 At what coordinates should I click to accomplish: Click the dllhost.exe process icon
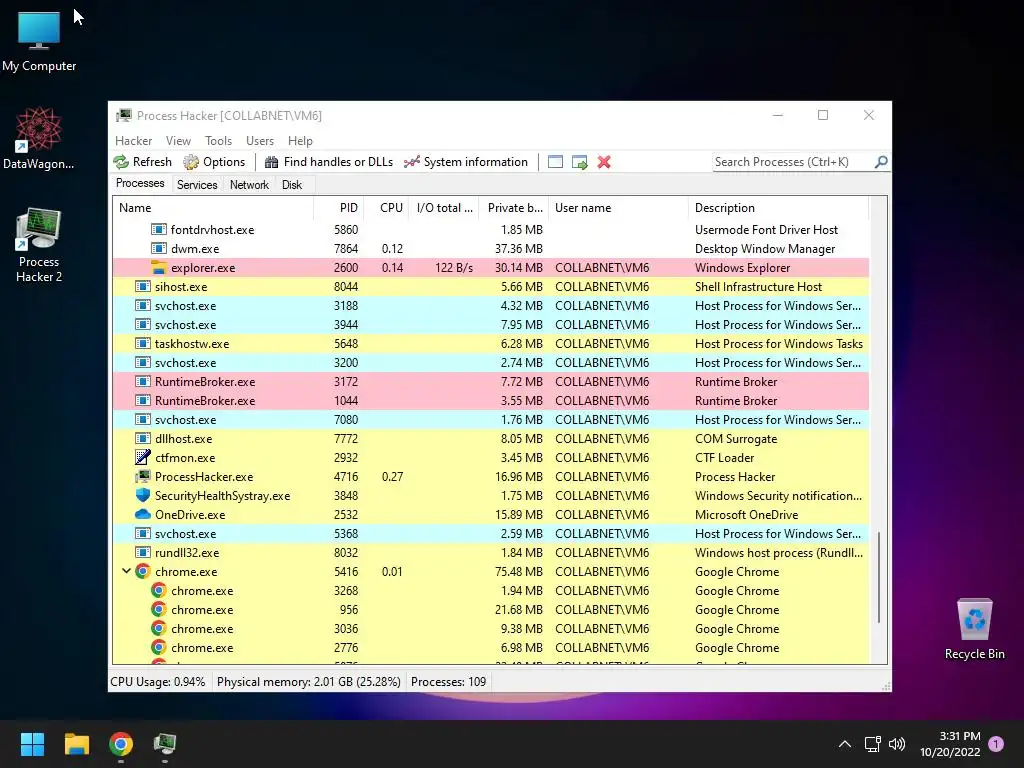tap(142, 438)
